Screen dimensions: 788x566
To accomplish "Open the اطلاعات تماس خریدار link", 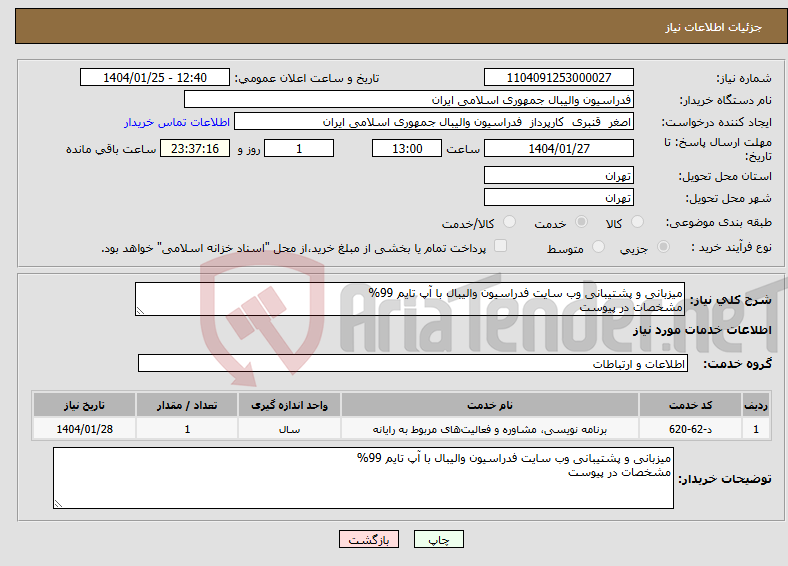I will tap(177, 122).
